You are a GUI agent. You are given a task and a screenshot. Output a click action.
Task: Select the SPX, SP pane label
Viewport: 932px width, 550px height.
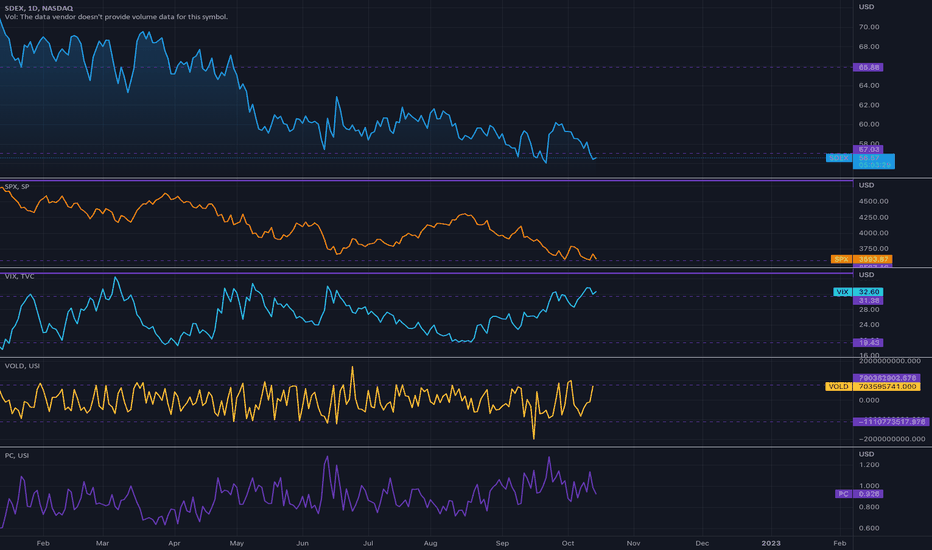[x=17, y=187]
